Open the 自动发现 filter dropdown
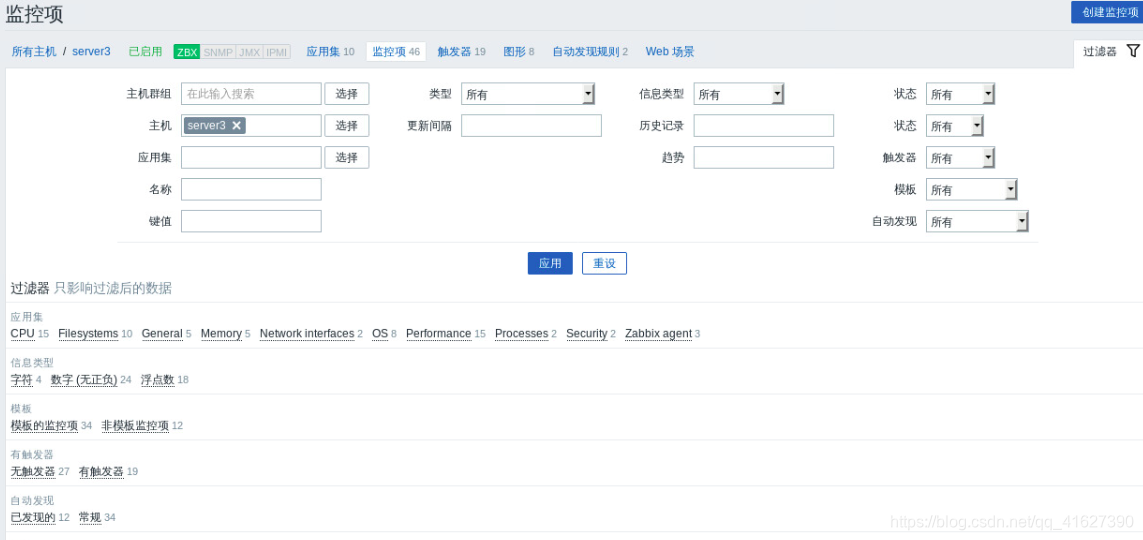Image resolution: width=1143 pixels, height=540 pixels. tap(977, 222)
